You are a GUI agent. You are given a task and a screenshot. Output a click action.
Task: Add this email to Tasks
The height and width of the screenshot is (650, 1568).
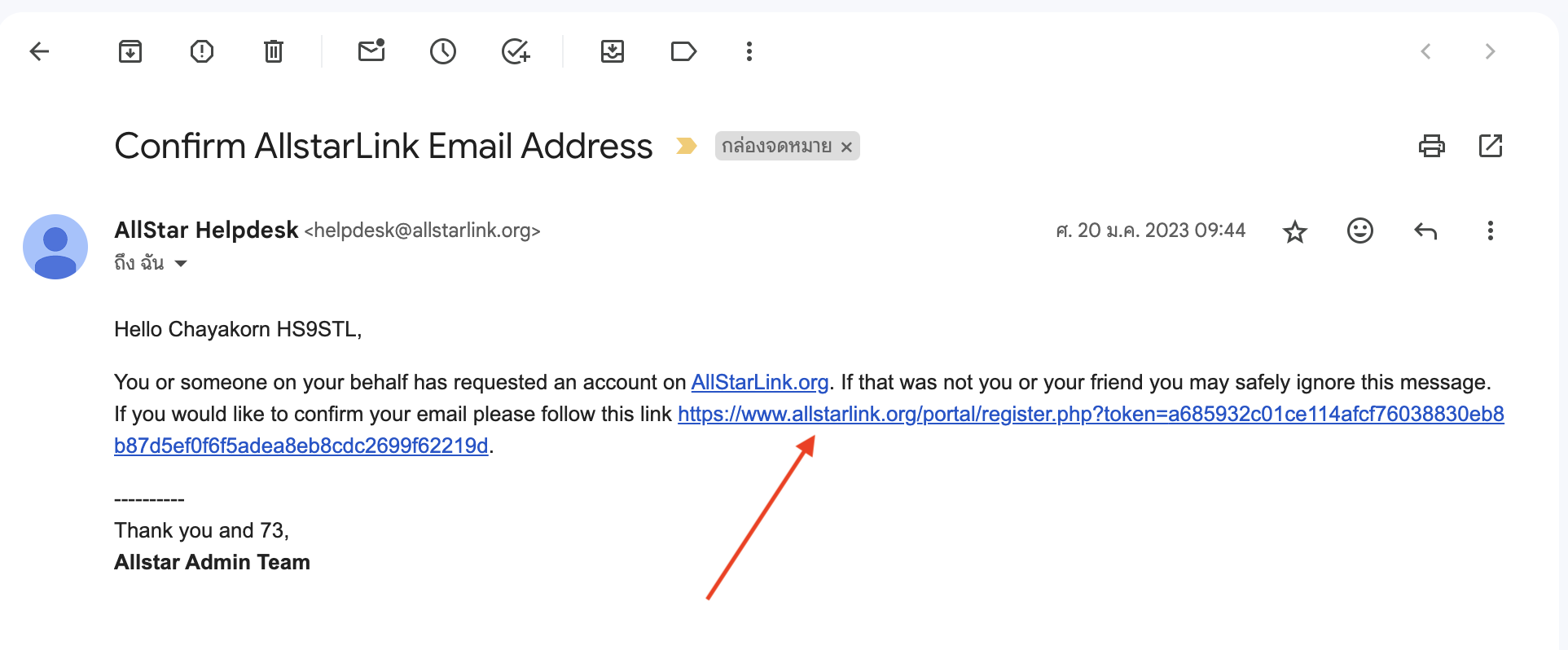pos(516,52)
